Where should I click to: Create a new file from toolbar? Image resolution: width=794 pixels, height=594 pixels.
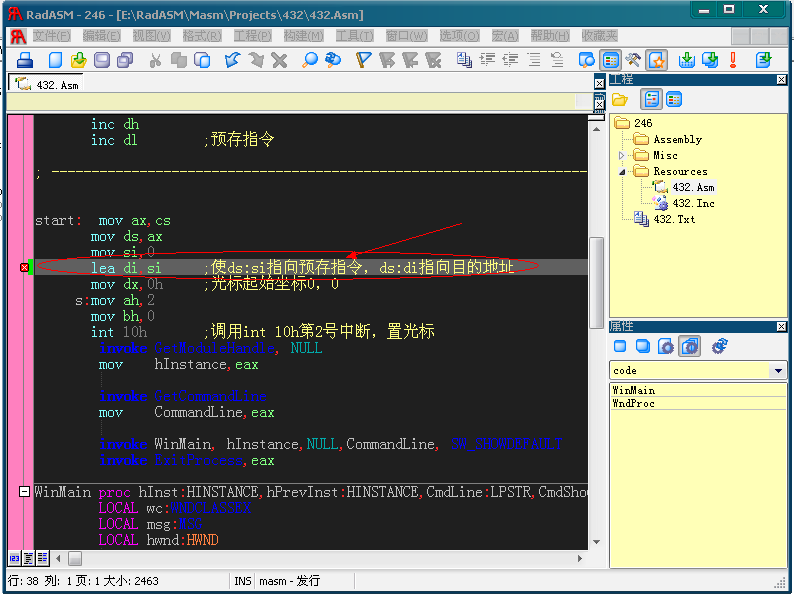pos(55,60)
